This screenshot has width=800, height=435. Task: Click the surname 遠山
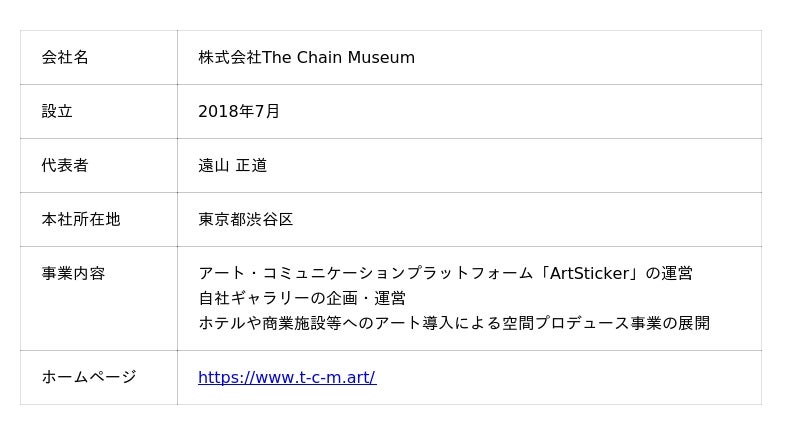(214, 165)
